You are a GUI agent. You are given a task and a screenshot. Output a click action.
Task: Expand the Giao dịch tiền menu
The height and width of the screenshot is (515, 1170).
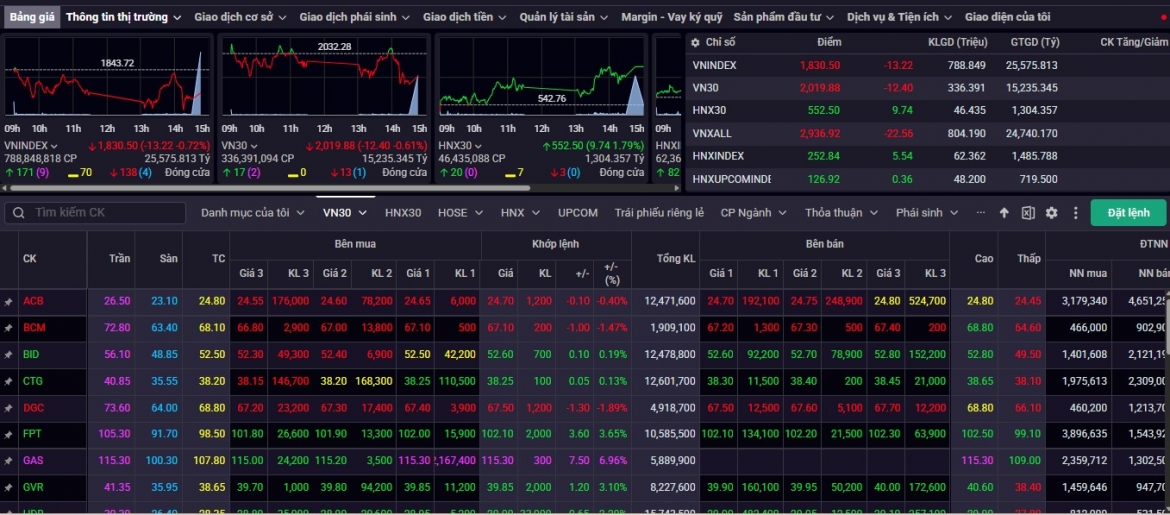pyautogui.click(x=464, y=16)
